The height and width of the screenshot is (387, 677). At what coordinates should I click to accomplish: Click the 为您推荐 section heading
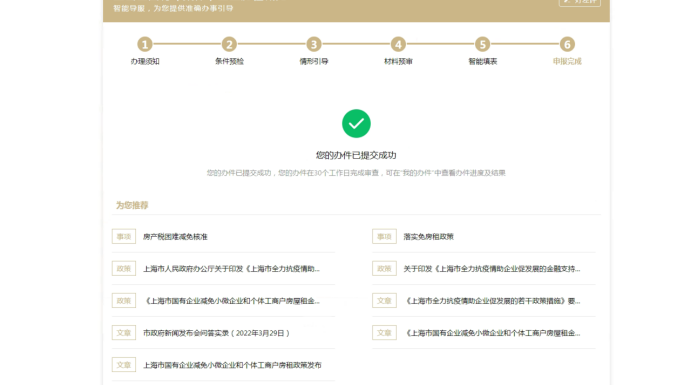pos(132,205)
